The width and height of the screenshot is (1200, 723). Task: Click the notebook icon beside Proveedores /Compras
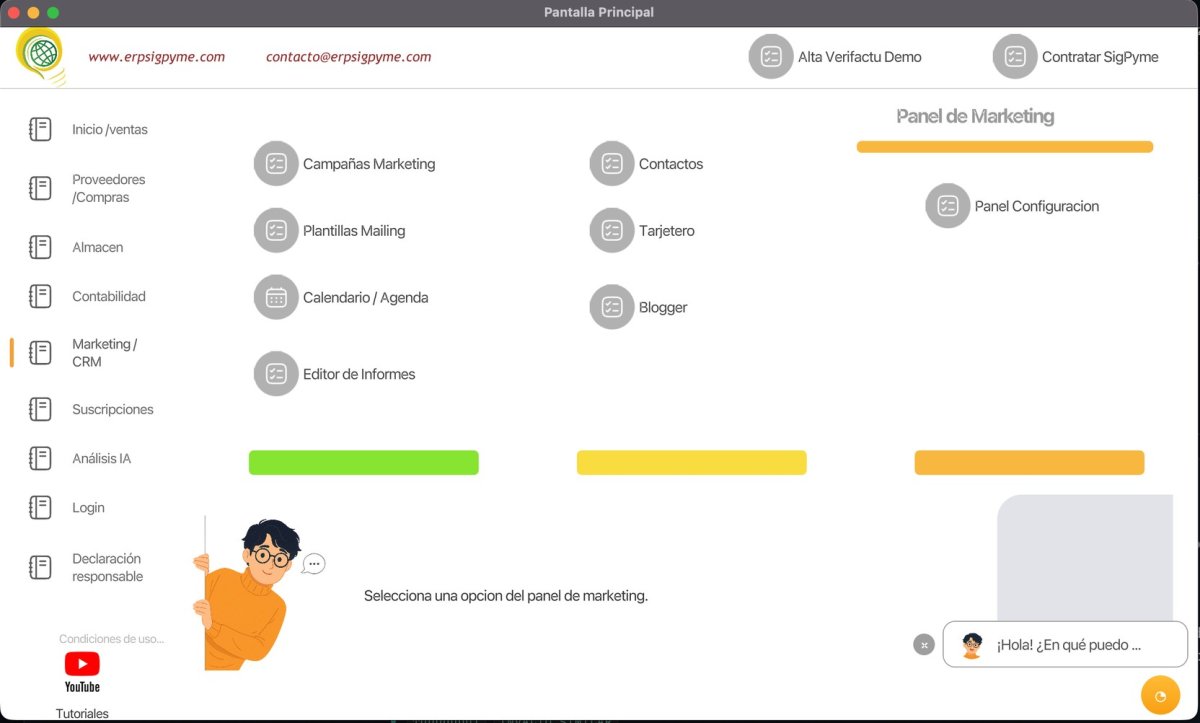[40, 188]
